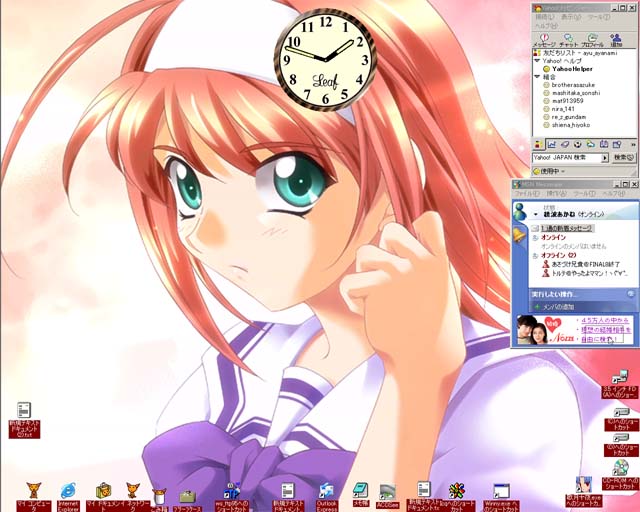Select the メモ帳 desktop icon
This screenshot has height=512, width=640.
[360, 494]
